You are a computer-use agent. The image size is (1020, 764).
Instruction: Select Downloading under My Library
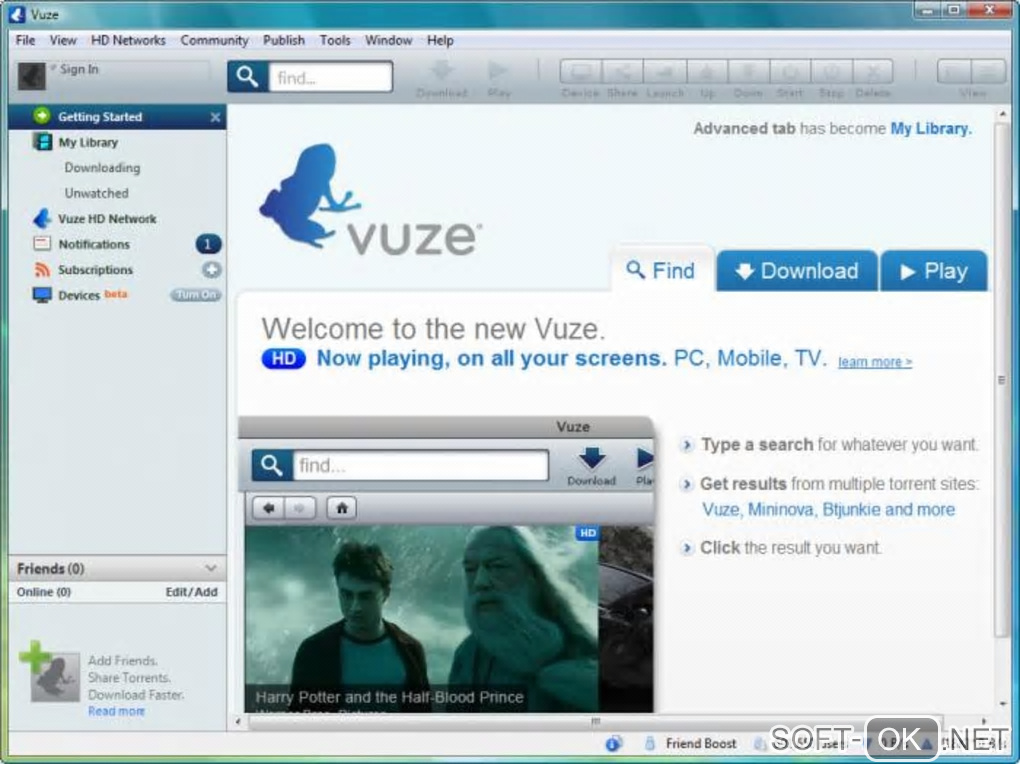(x=102, y=167)
